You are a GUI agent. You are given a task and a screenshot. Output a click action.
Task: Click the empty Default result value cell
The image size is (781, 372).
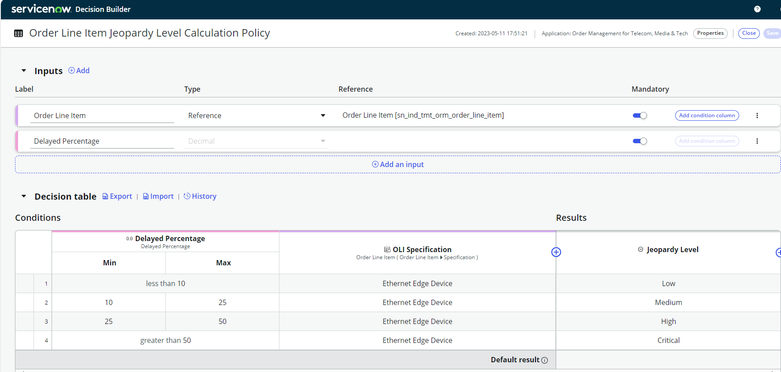coord(668,360)
